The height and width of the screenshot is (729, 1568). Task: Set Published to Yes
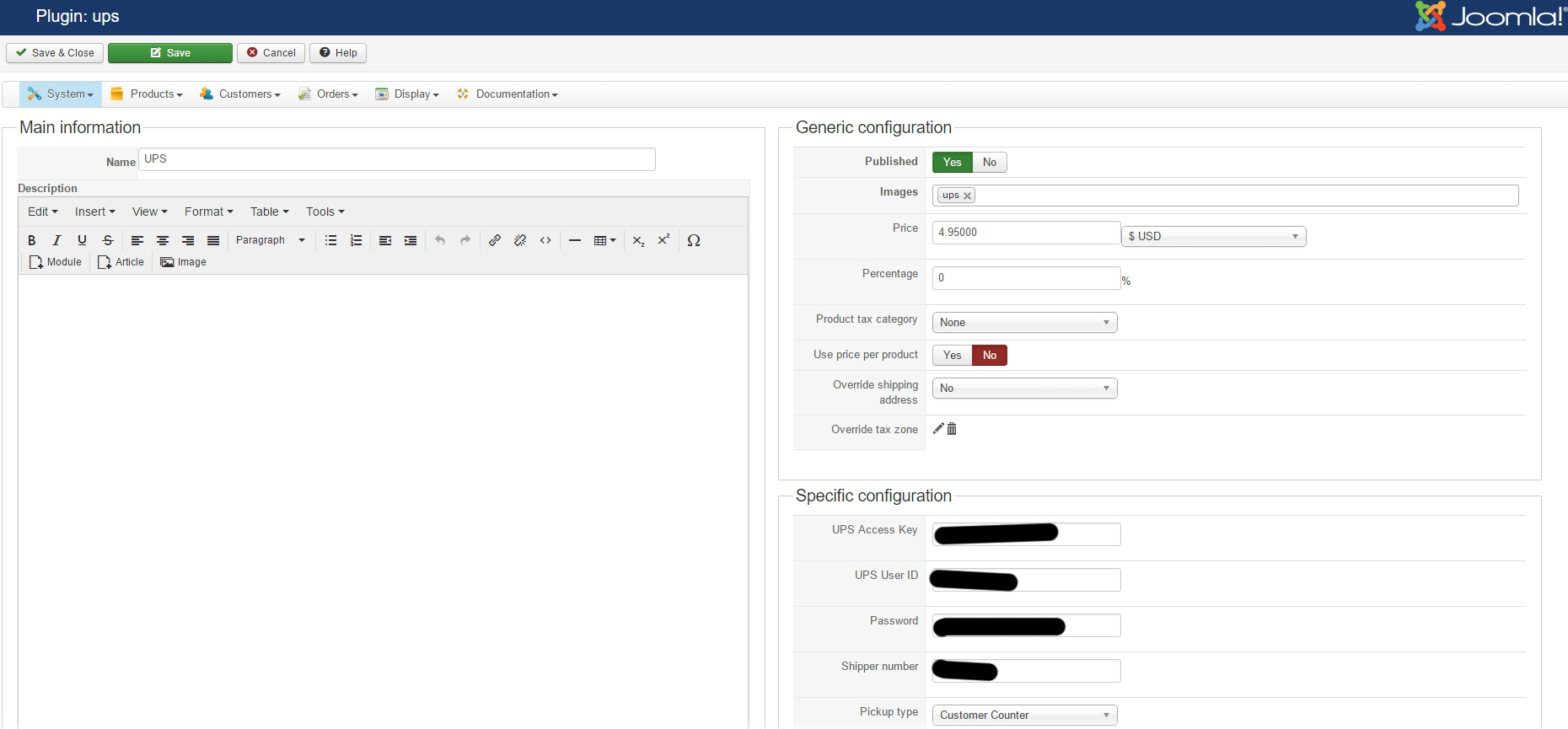953,162
